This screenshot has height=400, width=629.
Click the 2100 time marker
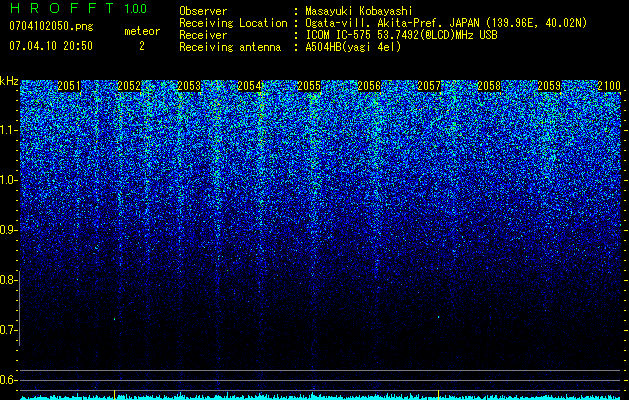(609, 86)
